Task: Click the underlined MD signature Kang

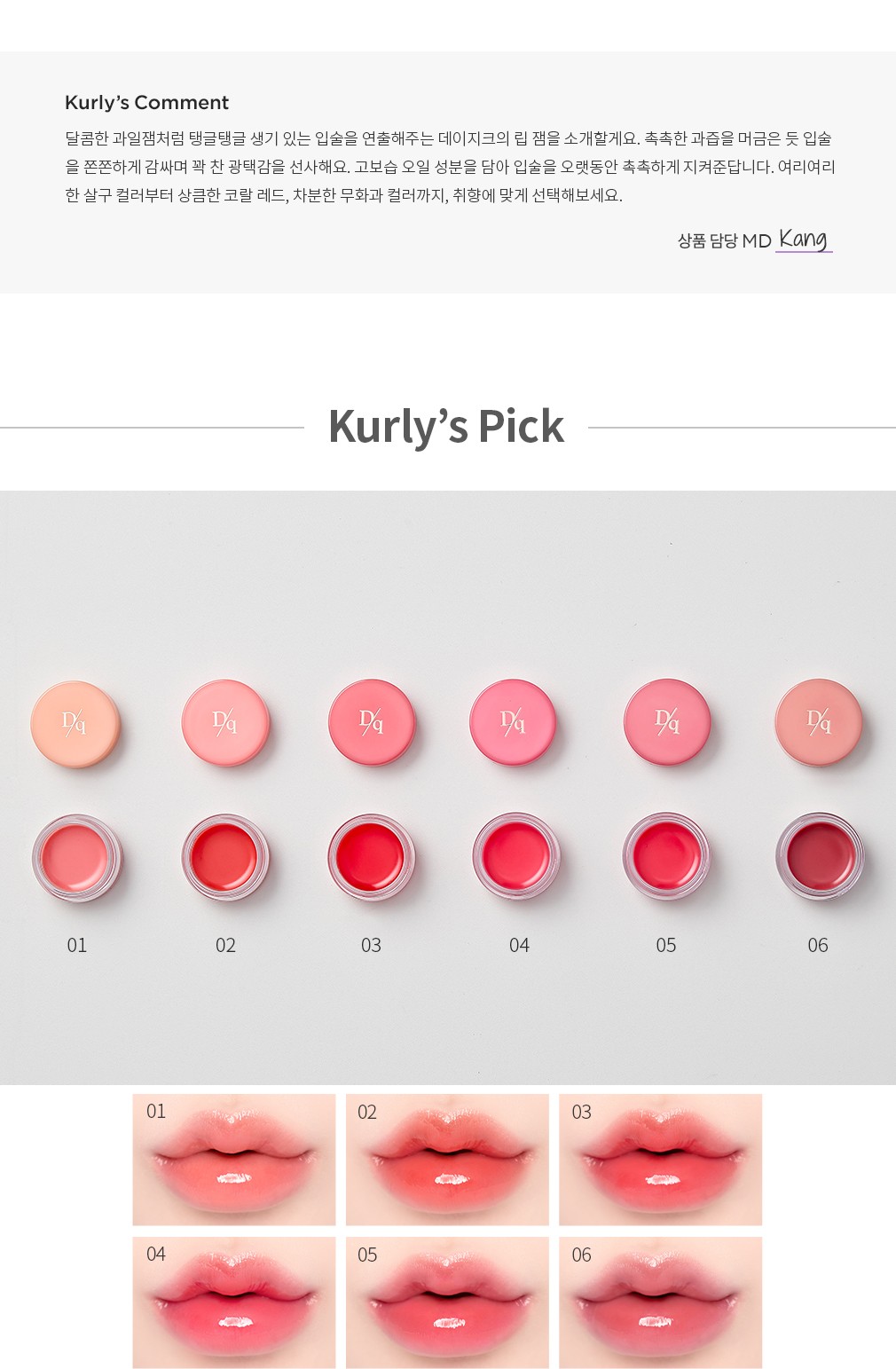Action: (803, 240)
